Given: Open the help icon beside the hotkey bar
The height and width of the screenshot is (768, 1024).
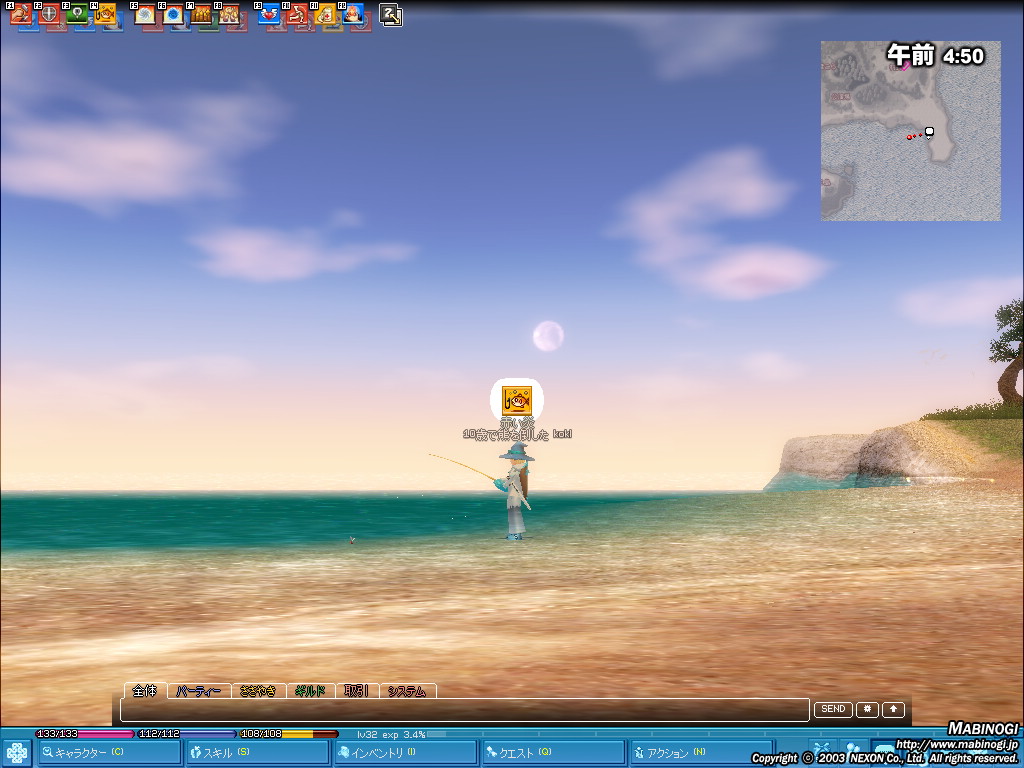Looking at the screenshot, I should (x=391, y=15).
